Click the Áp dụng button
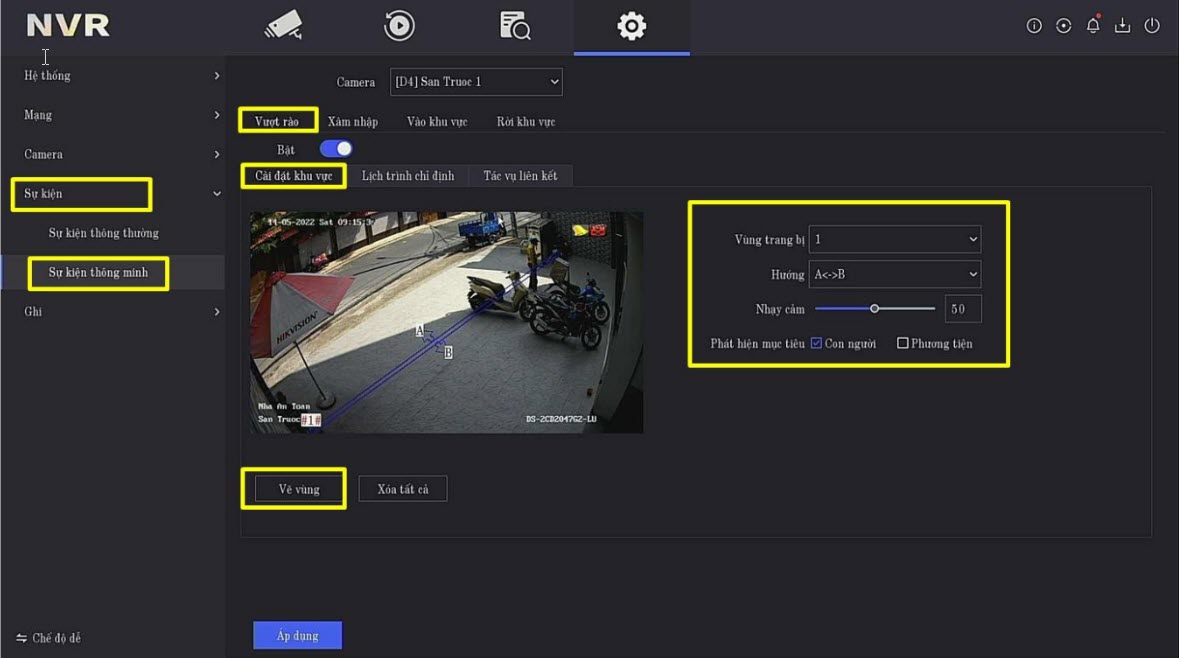Viewport: 1179px width, 658px height. click(x=297, y=636)
